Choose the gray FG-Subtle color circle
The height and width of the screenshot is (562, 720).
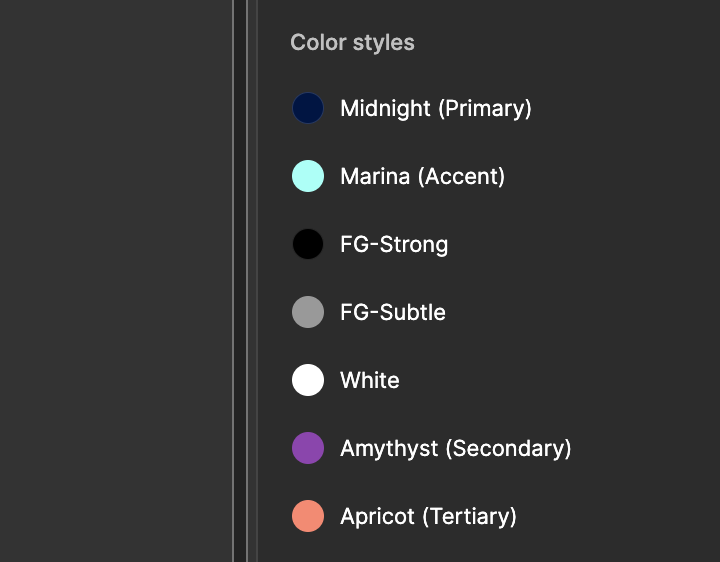pyautogui.click(x=308, y=312)
